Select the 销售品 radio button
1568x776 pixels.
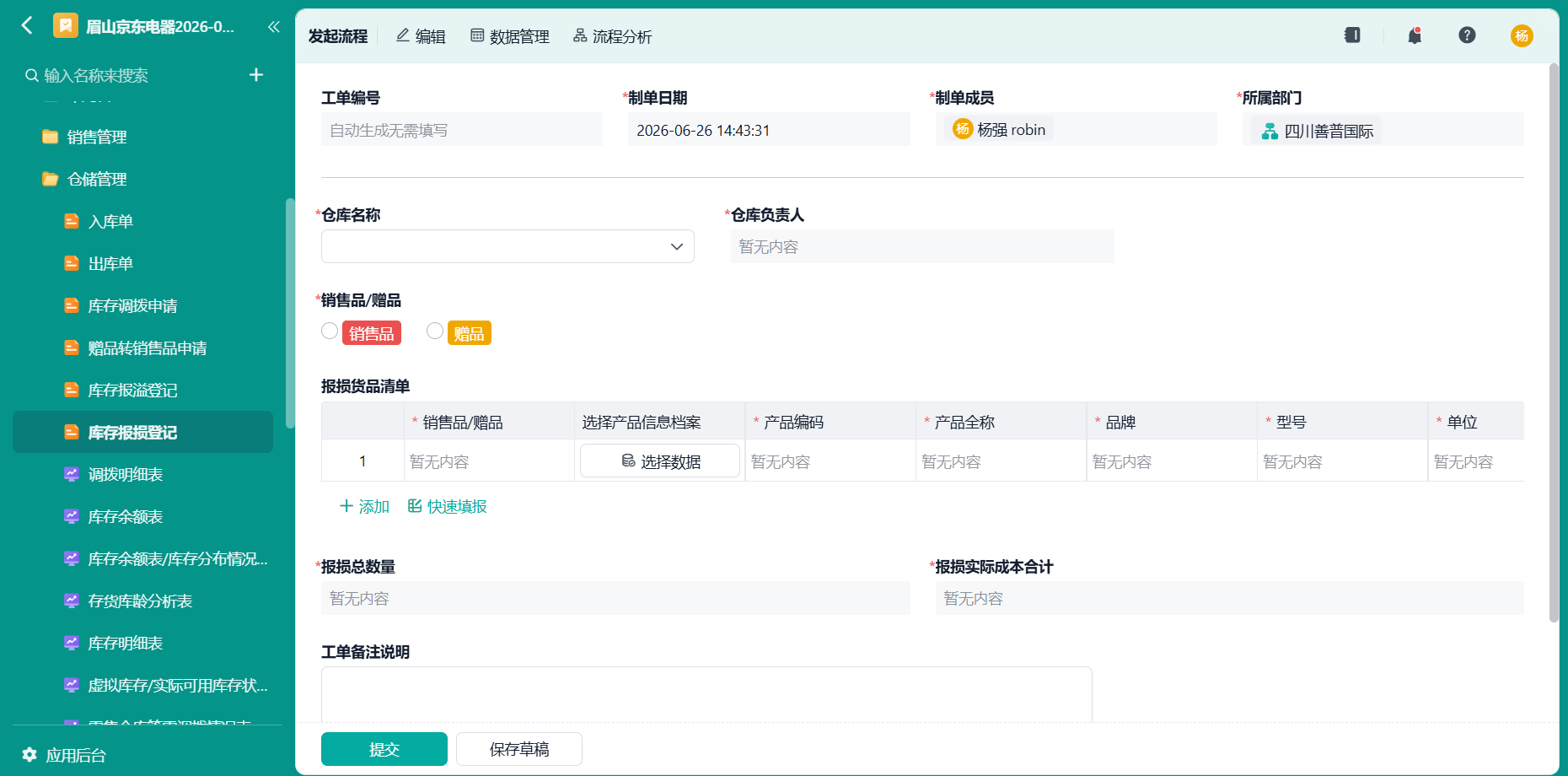point(330,331)
